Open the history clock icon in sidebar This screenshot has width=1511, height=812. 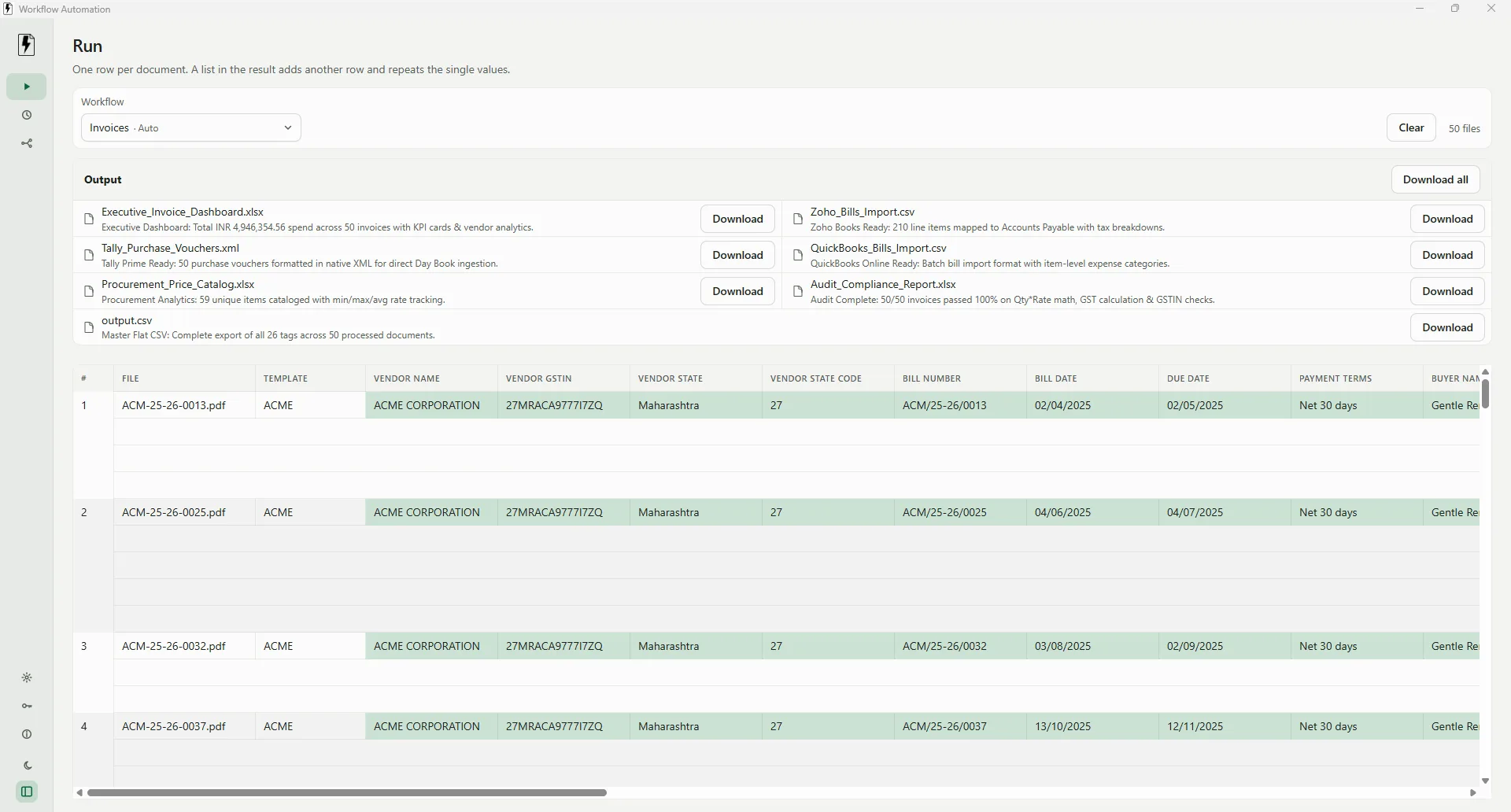point(27,115)
